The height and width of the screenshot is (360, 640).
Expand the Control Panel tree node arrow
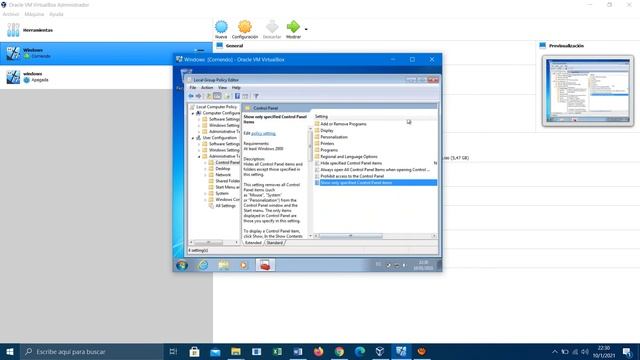pos(206,162)
